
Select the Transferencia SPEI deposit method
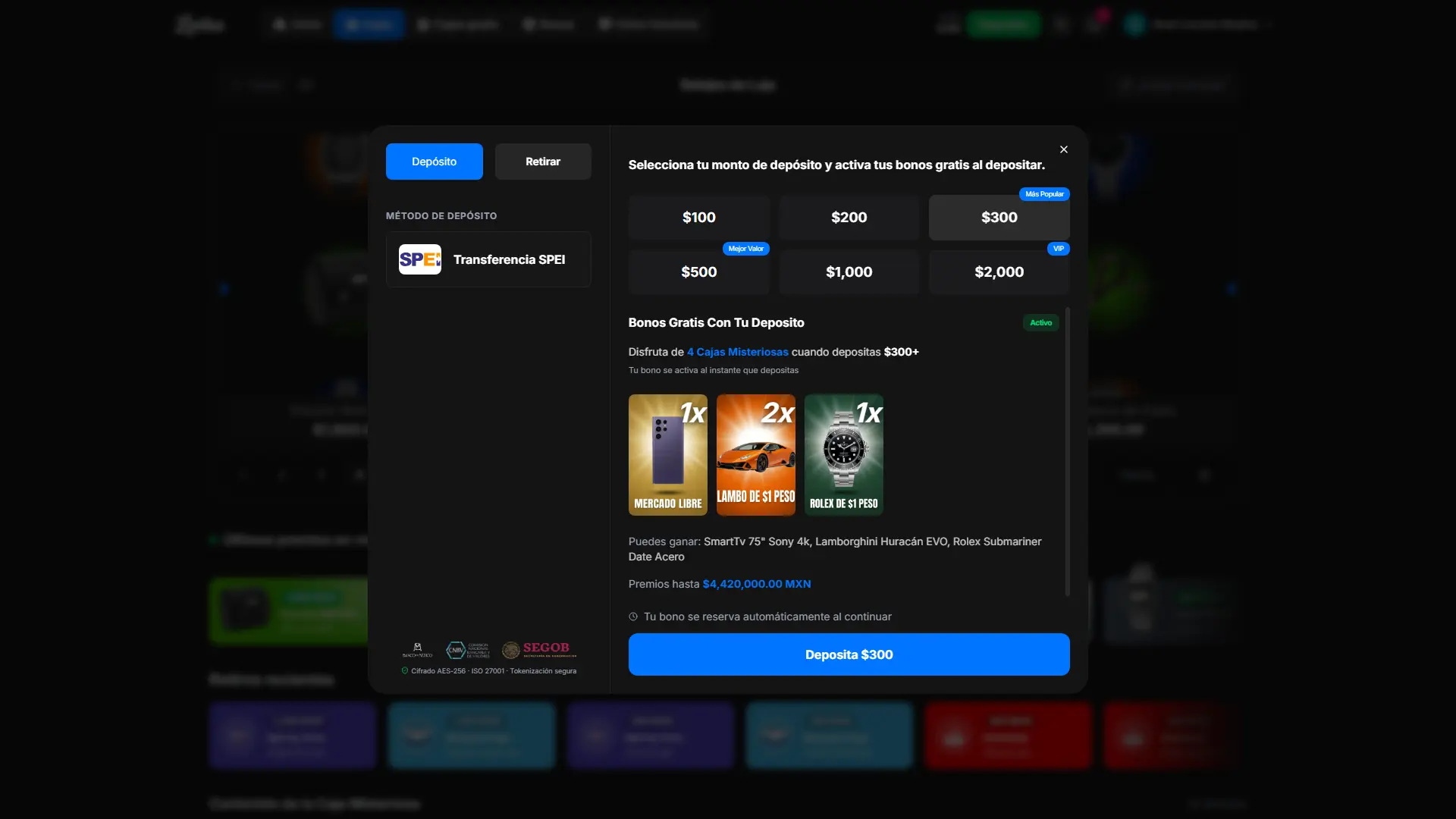(488, 259)
